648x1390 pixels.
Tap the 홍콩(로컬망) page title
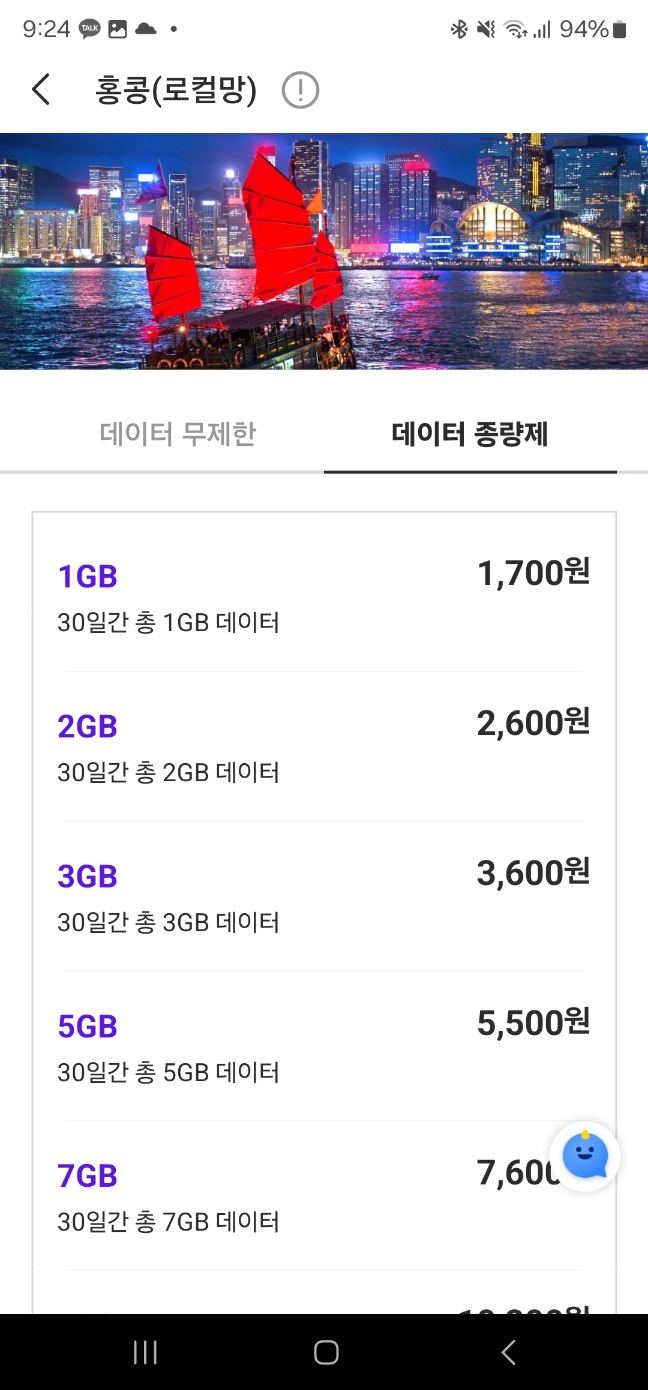click(176, 91)
